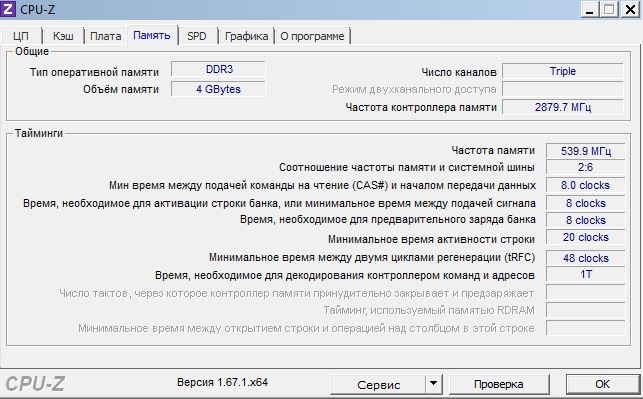This screenshot has height=399, width=643.
Task: Switch to the Кэш tab
Action: click(63, 36)
